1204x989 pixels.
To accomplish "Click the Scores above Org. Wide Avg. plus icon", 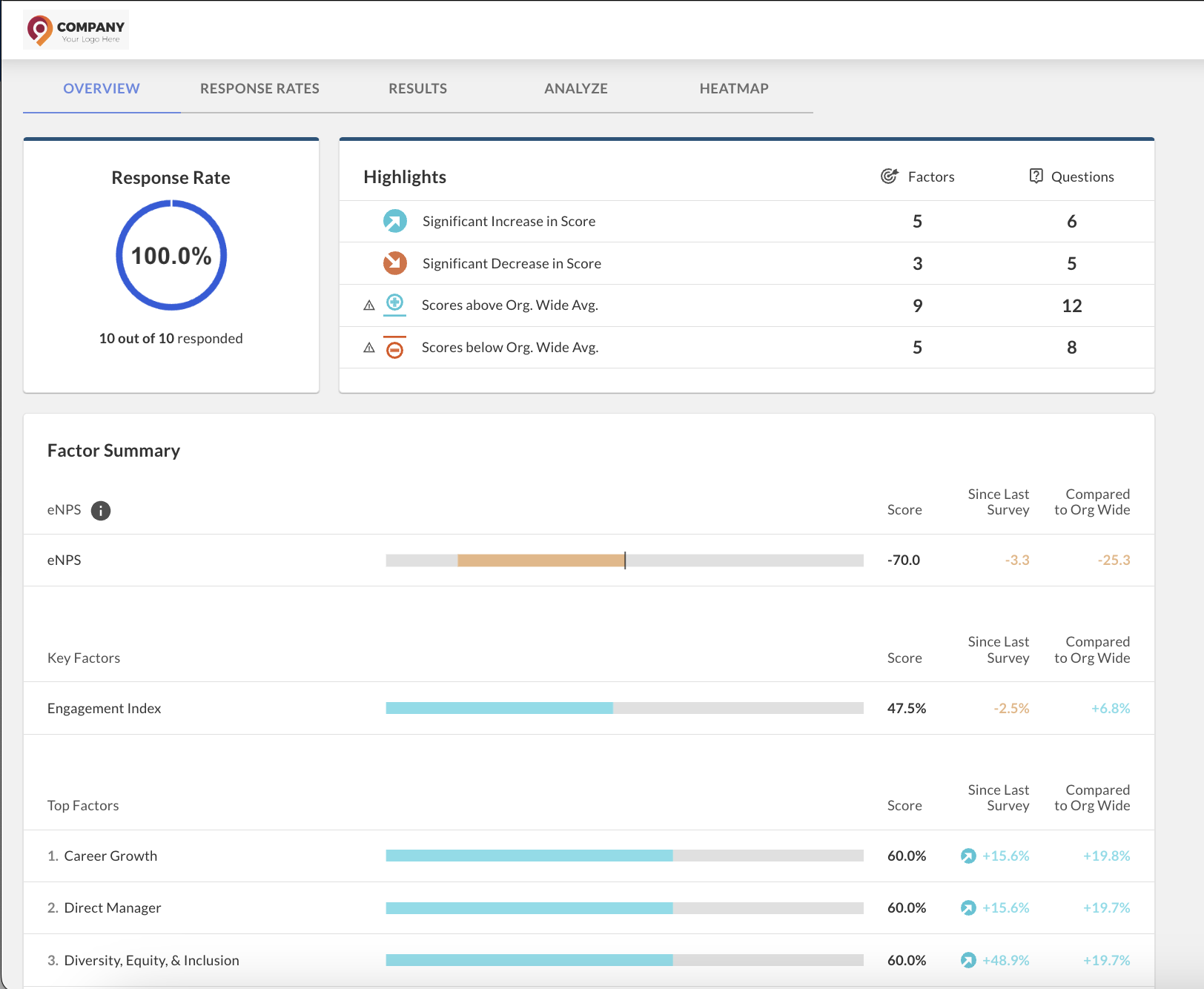I will click(395, 305).
